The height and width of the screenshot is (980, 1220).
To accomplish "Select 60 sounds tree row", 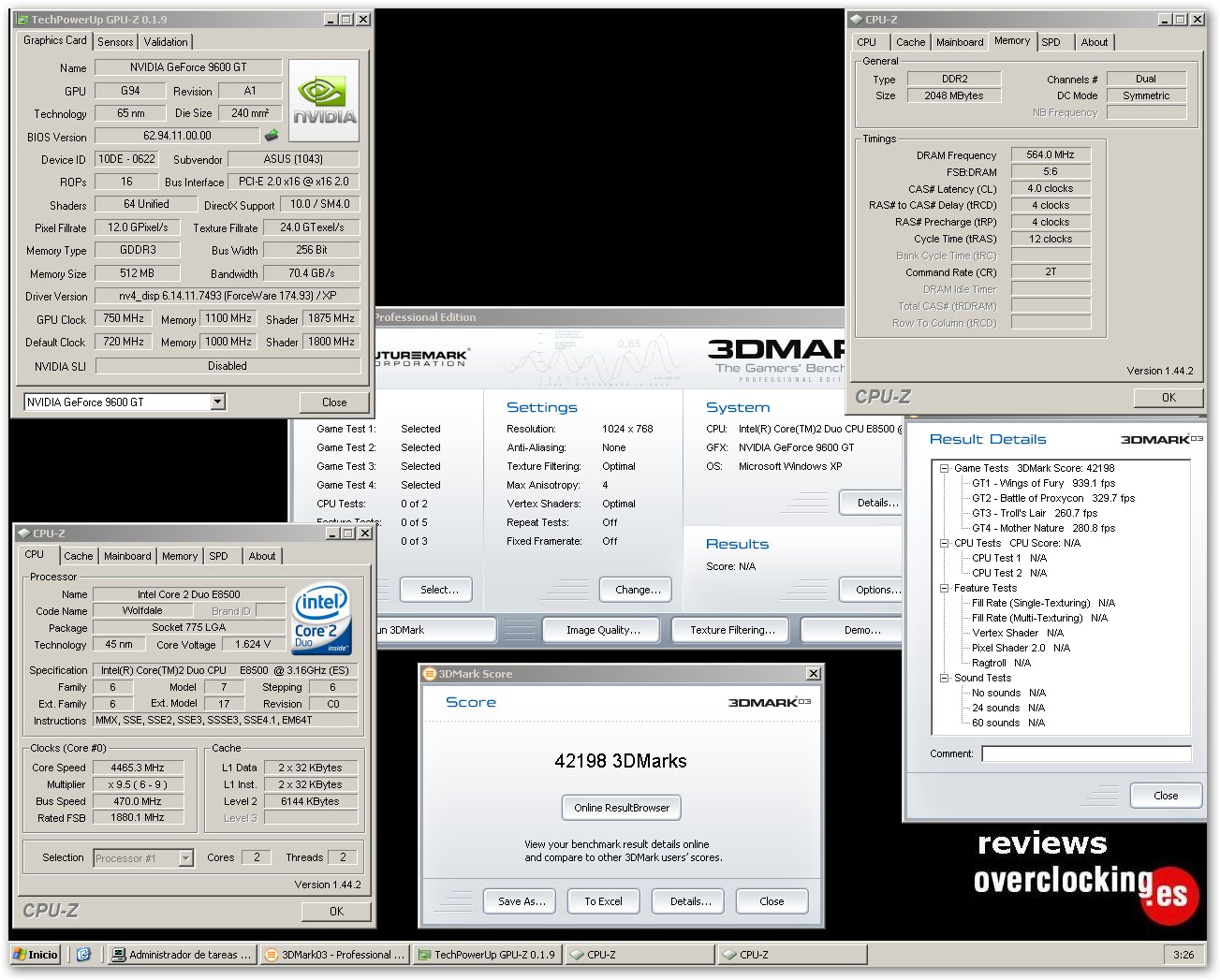I will click(x=1008, y=723).
